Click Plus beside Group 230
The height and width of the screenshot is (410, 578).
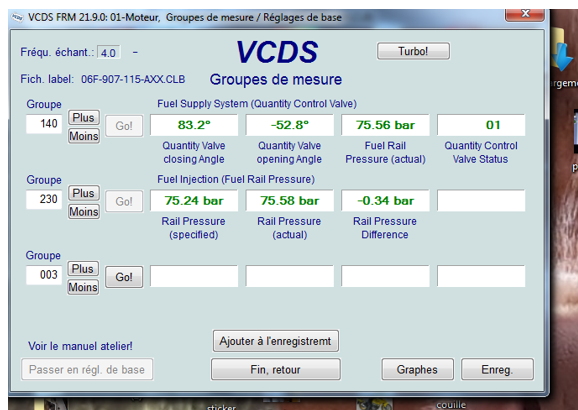point(84,193)
